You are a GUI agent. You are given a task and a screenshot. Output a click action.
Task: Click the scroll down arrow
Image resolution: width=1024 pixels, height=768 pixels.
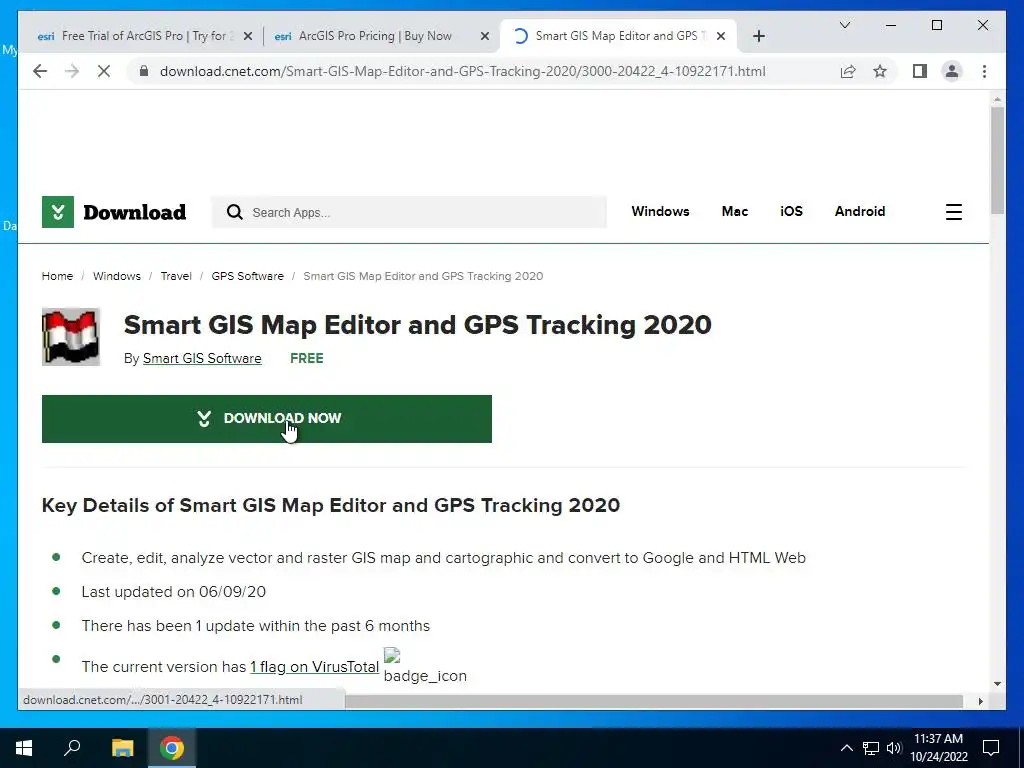click(997, 684)
